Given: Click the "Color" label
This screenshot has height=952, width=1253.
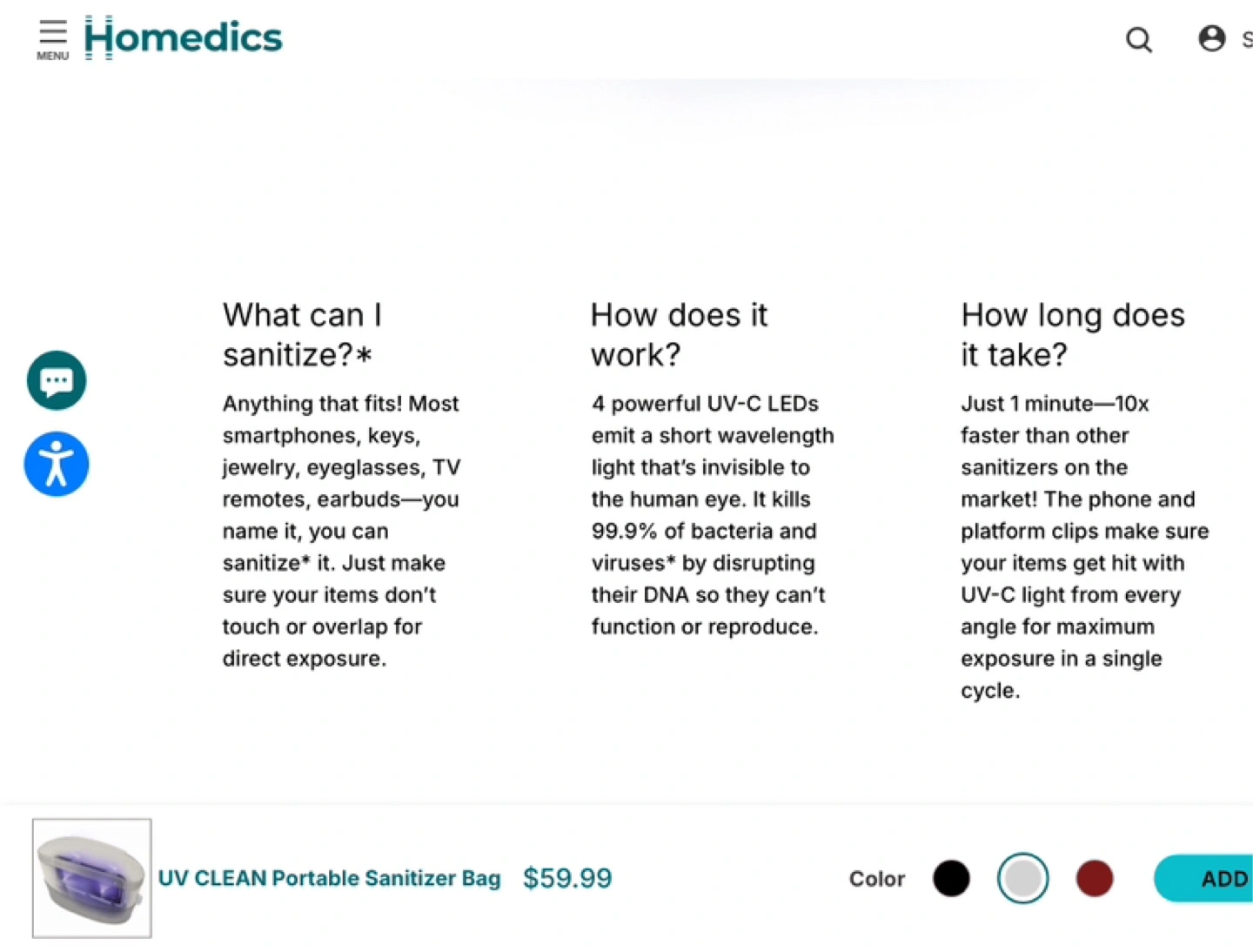Looking at the screenshot, I should pos(876,879).
